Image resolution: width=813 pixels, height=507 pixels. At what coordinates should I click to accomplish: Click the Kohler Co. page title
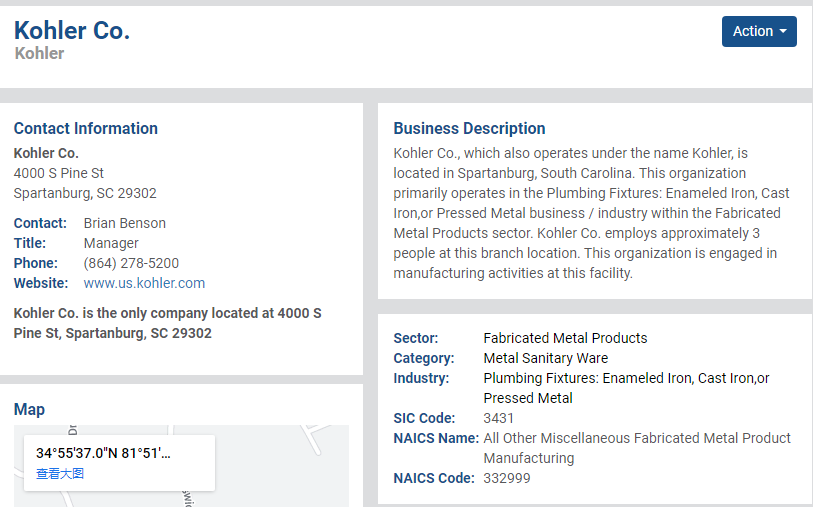click(72, 31)
